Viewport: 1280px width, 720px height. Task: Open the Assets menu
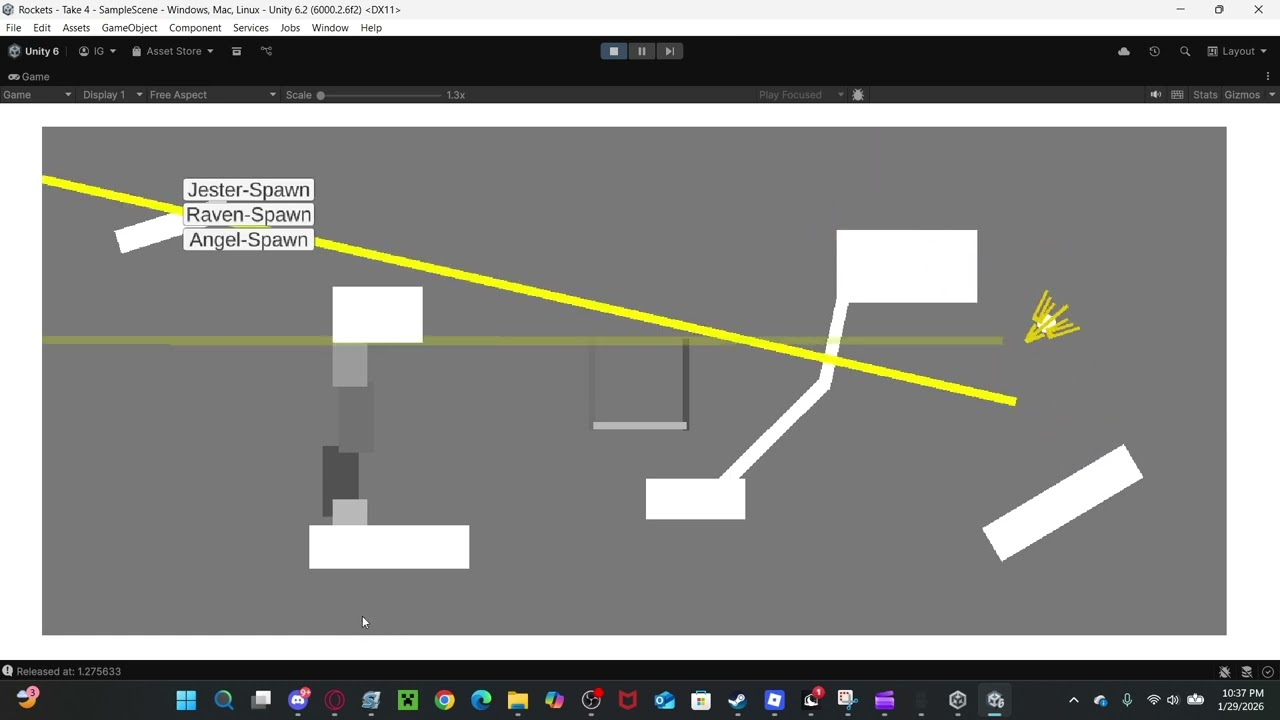(76, 28)
